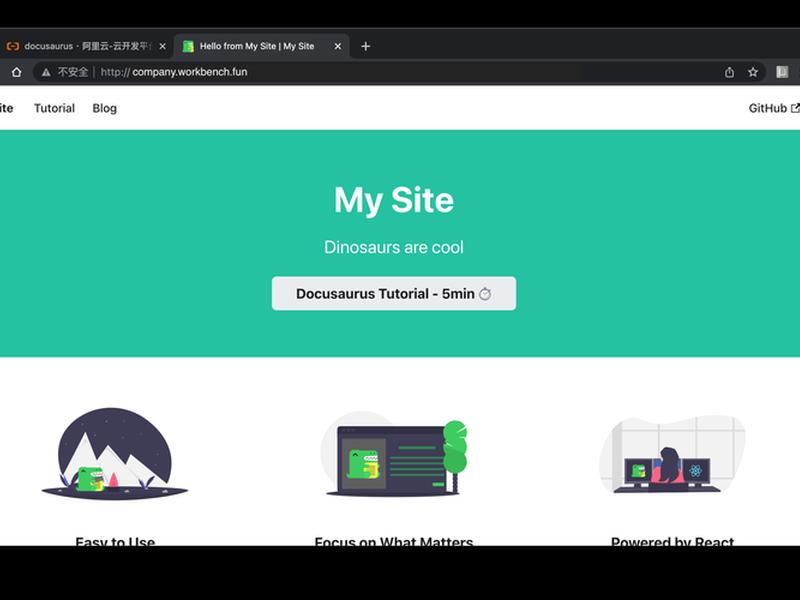Close the Hello from My Site tab
The height and width of the screenshot is (600, 800).
pyautogui.click(x=338, y=46)
